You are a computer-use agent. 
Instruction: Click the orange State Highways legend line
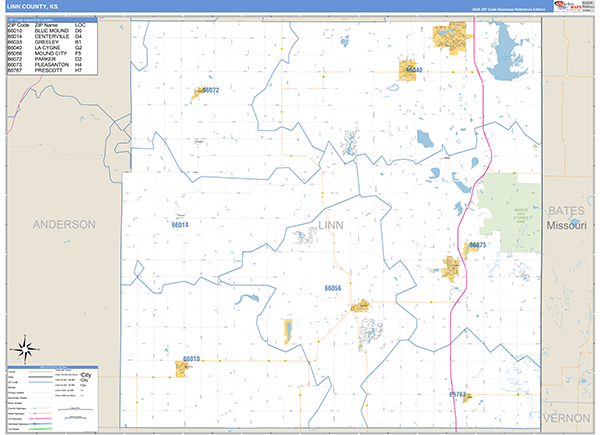(41, 413)
